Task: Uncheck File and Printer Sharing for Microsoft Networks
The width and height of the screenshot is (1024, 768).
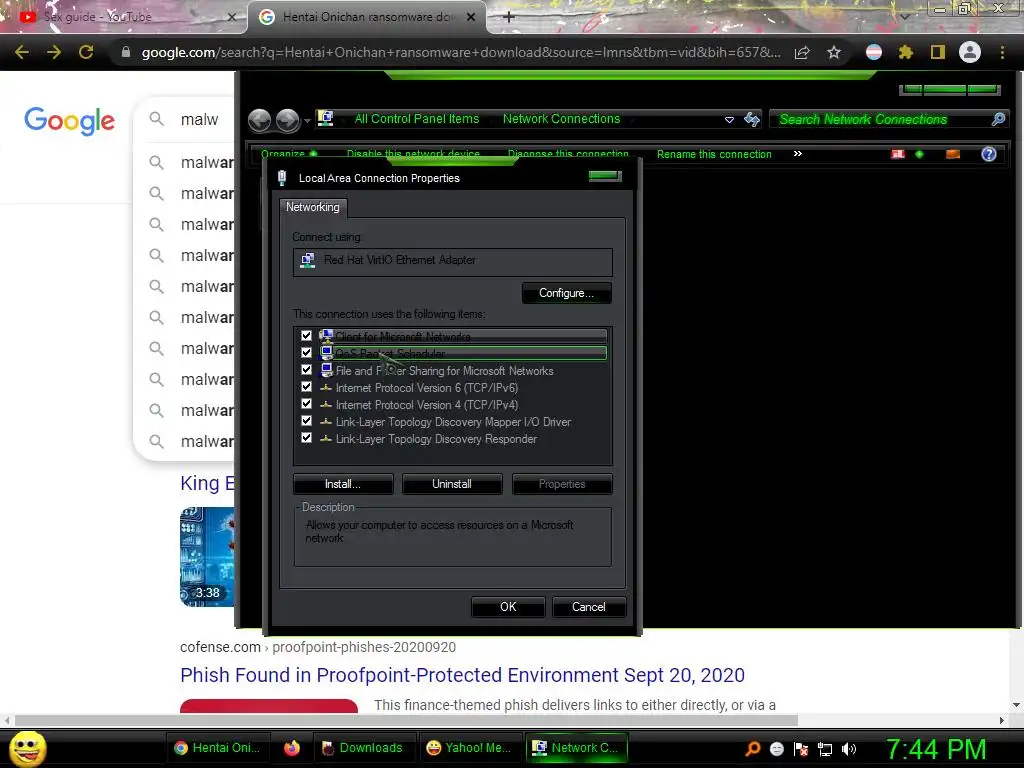Action: click(x=306, y=370)
